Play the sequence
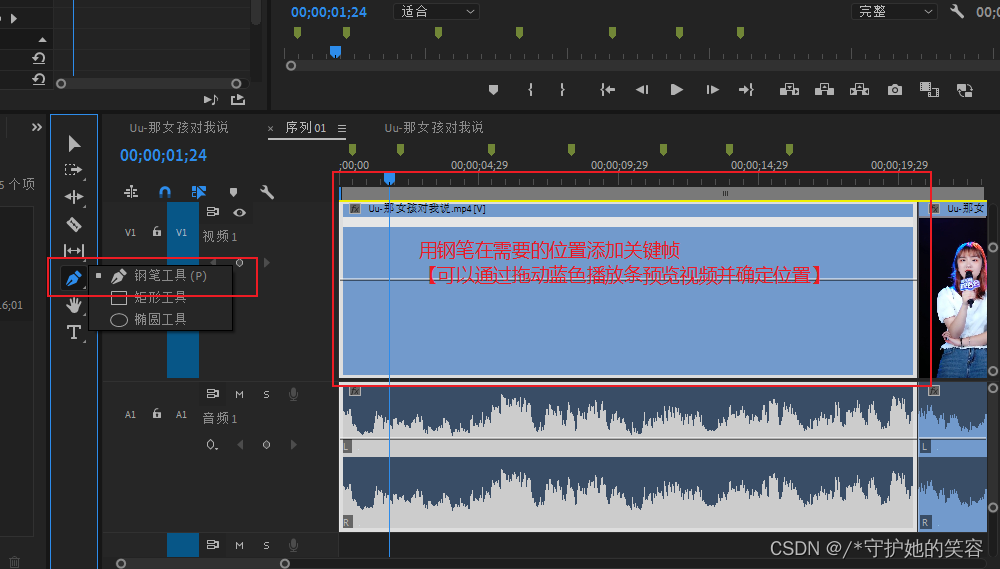The width and height of the screenshot is (1000, 569). pyautogui.click(x=677, y=90)
